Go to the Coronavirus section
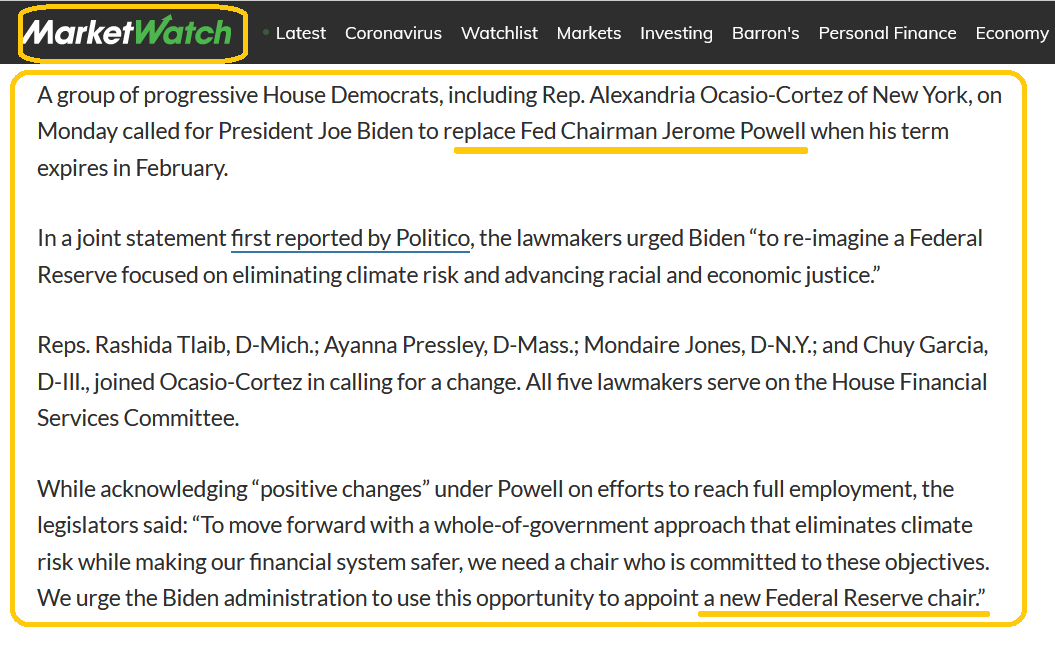 click(393, 33)
